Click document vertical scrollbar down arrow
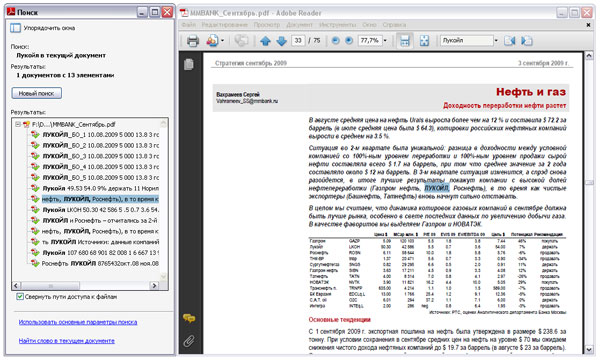This screenshot has height=360, width=600. coord(589,349)
